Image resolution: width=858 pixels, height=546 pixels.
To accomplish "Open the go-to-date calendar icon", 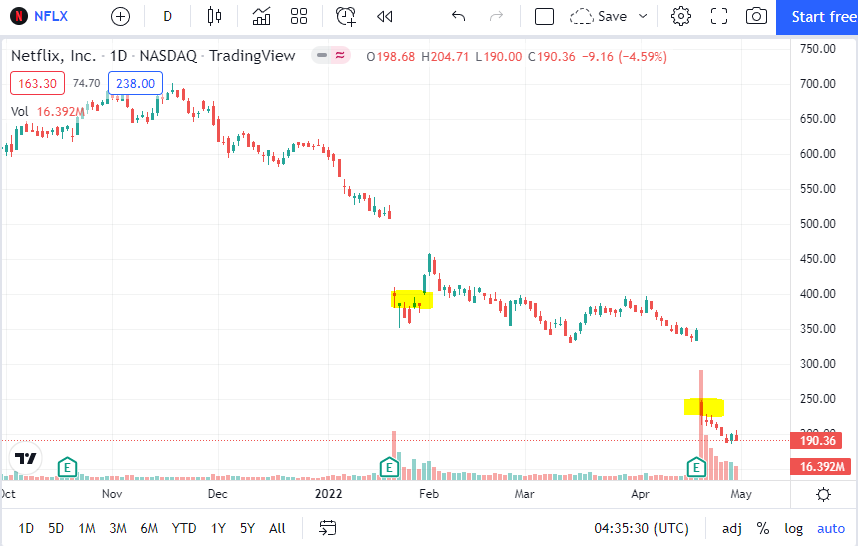I will (x=327, y=528).
